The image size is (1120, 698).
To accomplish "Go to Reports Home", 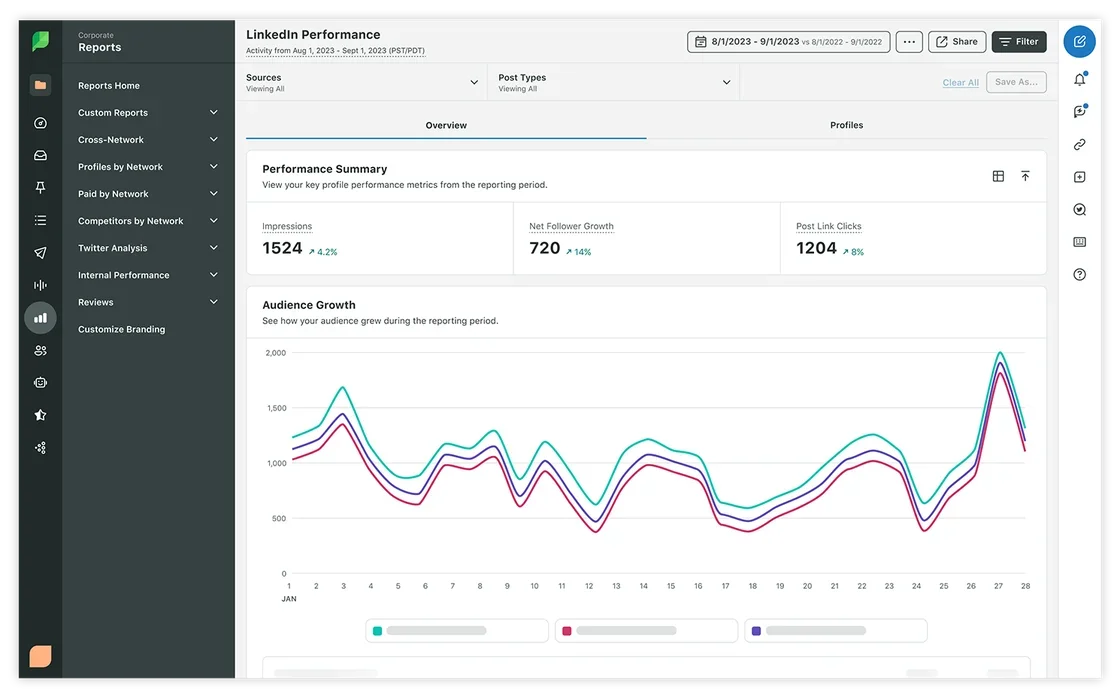I will coord(109,86).
